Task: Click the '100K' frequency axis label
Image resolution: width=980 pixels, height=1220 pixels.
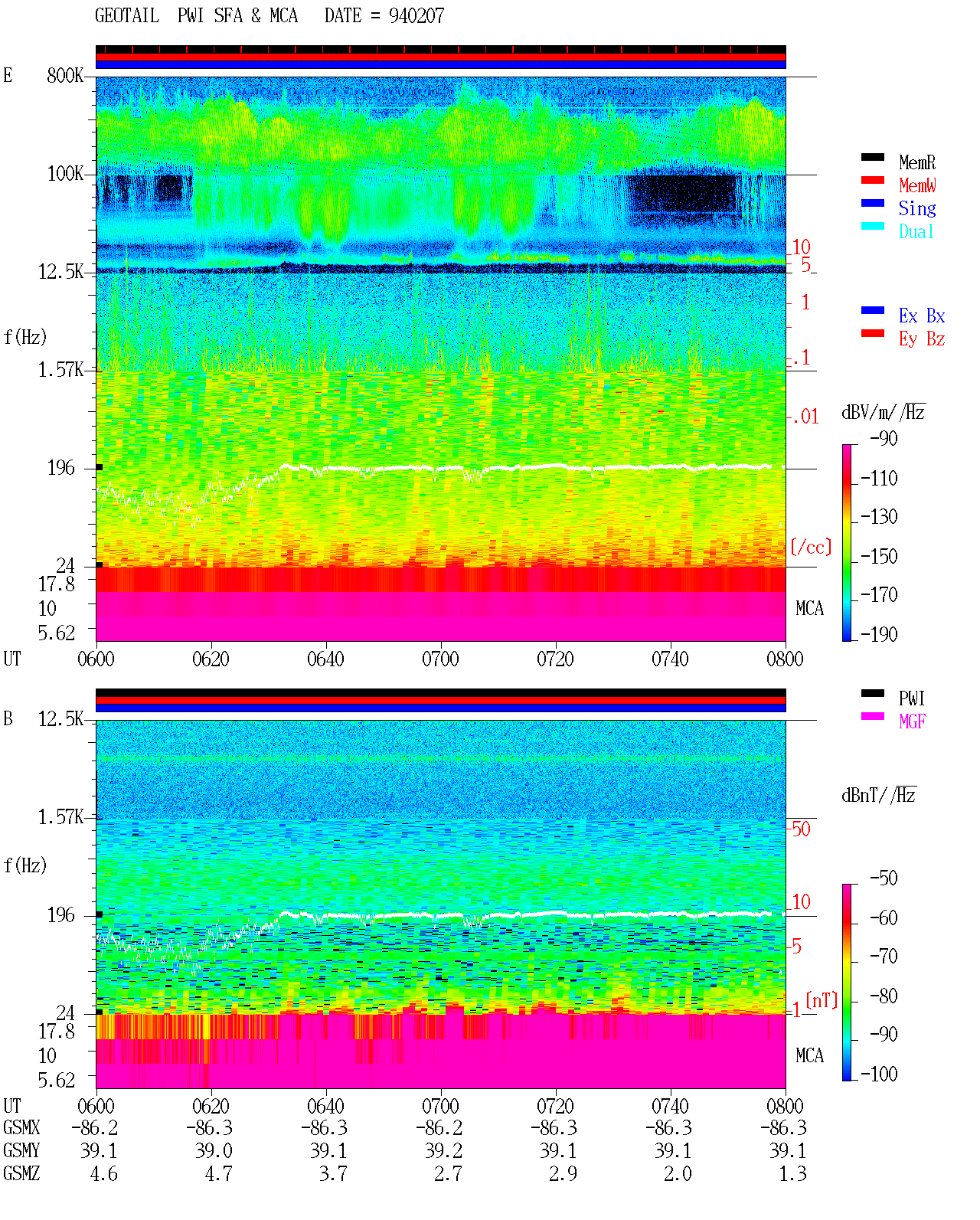Action: coord(65,174)
